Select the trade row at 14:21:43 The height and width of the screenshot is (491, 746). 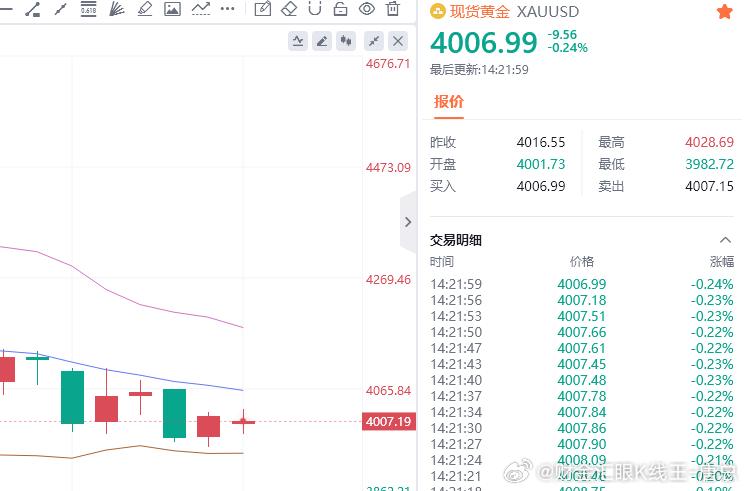[581, 364]
